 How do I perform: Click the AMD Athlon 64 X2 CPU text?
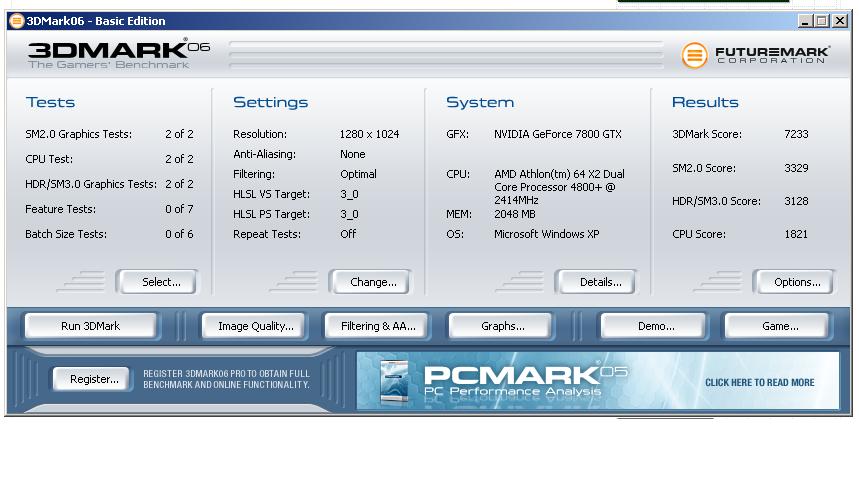pyautogui.click(x=559, y=187)
